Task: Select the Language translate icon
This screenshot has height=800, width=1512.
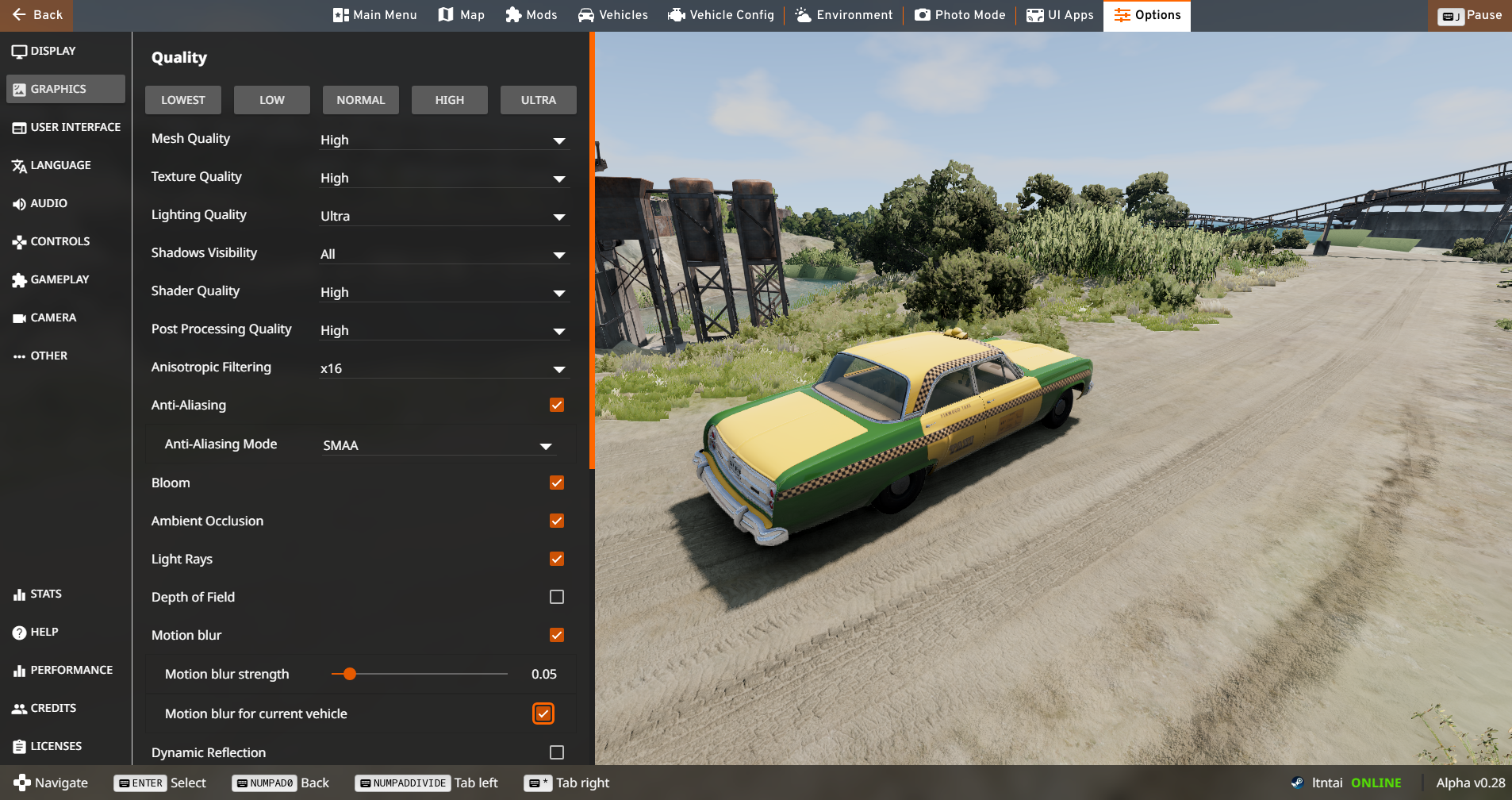Action: point(19,166)
